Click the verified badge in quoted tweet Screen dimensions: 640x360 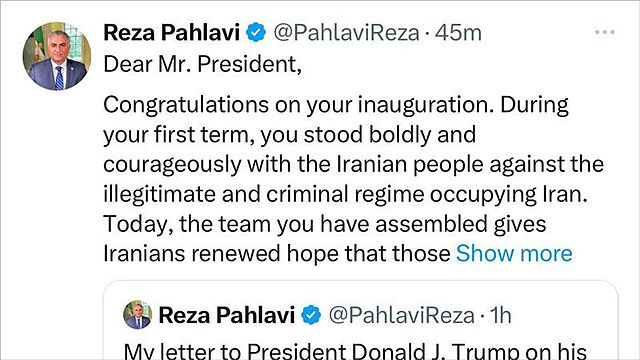tap(311, 315)
